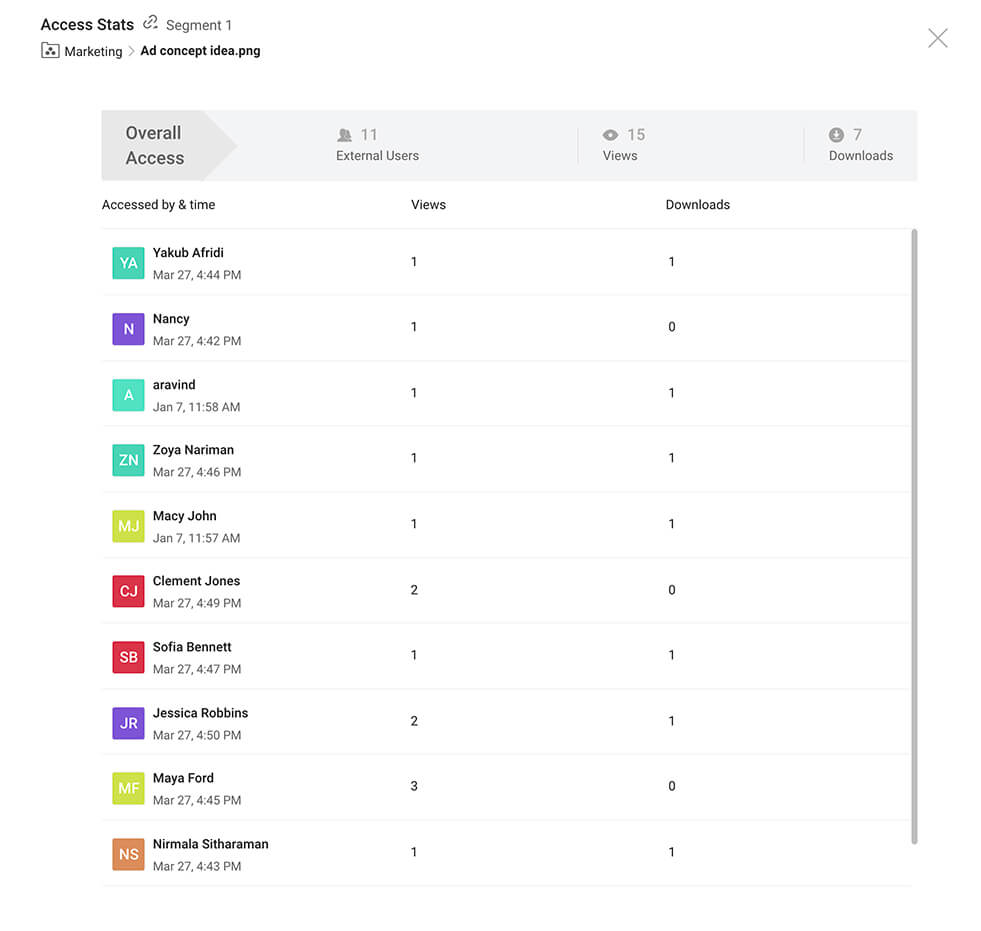Click the download icon next to 7

[836, 135]
